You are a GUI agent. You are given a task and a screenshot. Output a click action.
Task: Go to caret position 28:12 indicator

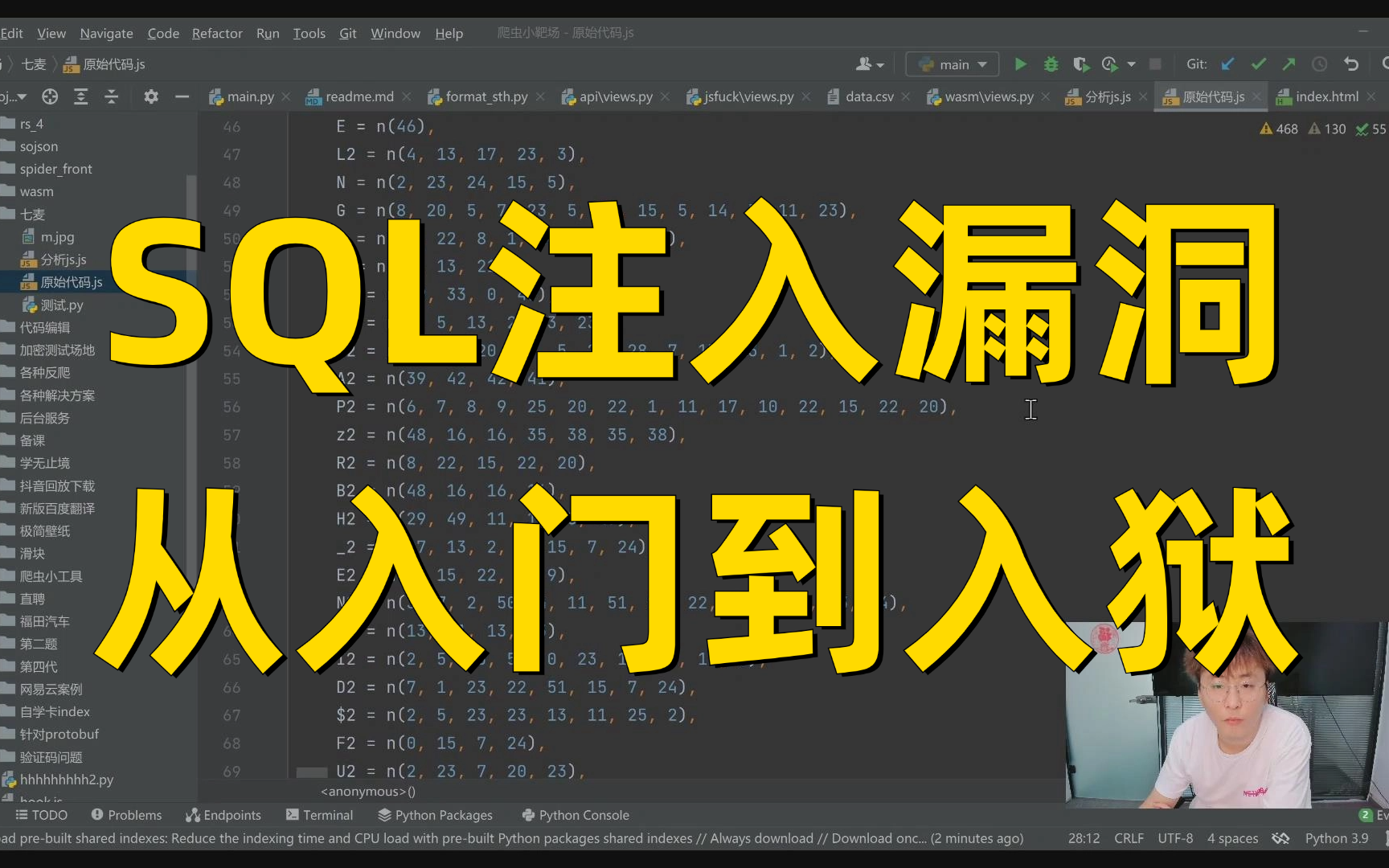(1084, 838)
